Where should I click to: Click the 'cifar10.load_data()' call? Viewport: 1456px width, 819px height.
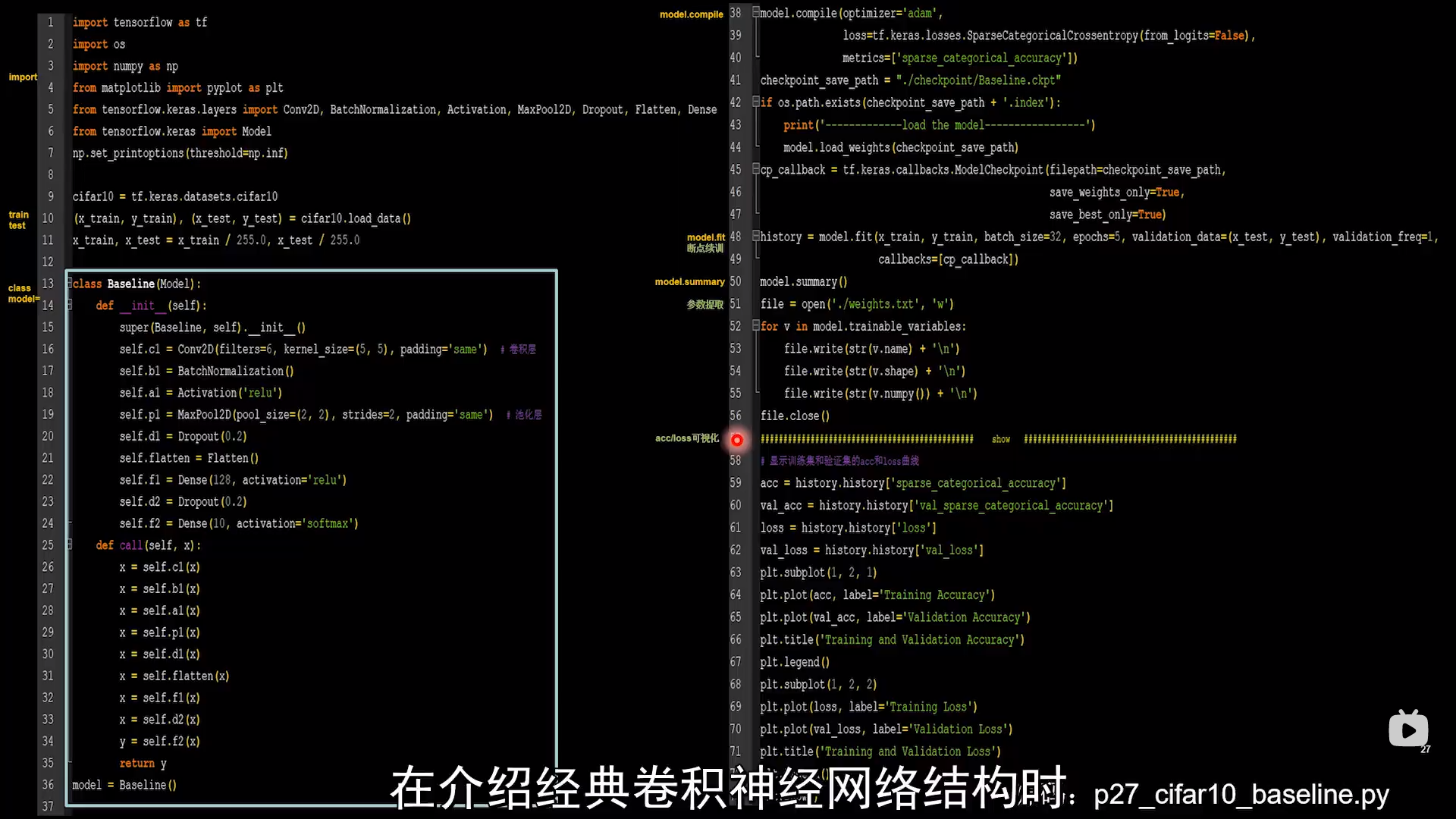(x=356, y=218)
